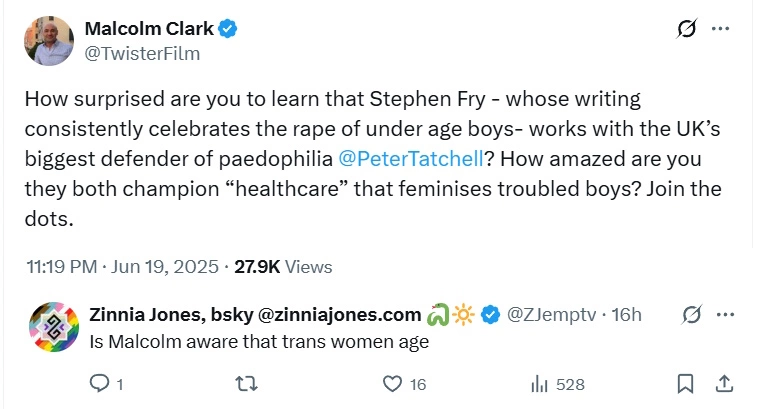Follow the @PeterTatchell mention link
This screenshot has width=770, height=409.
(412, 159)
